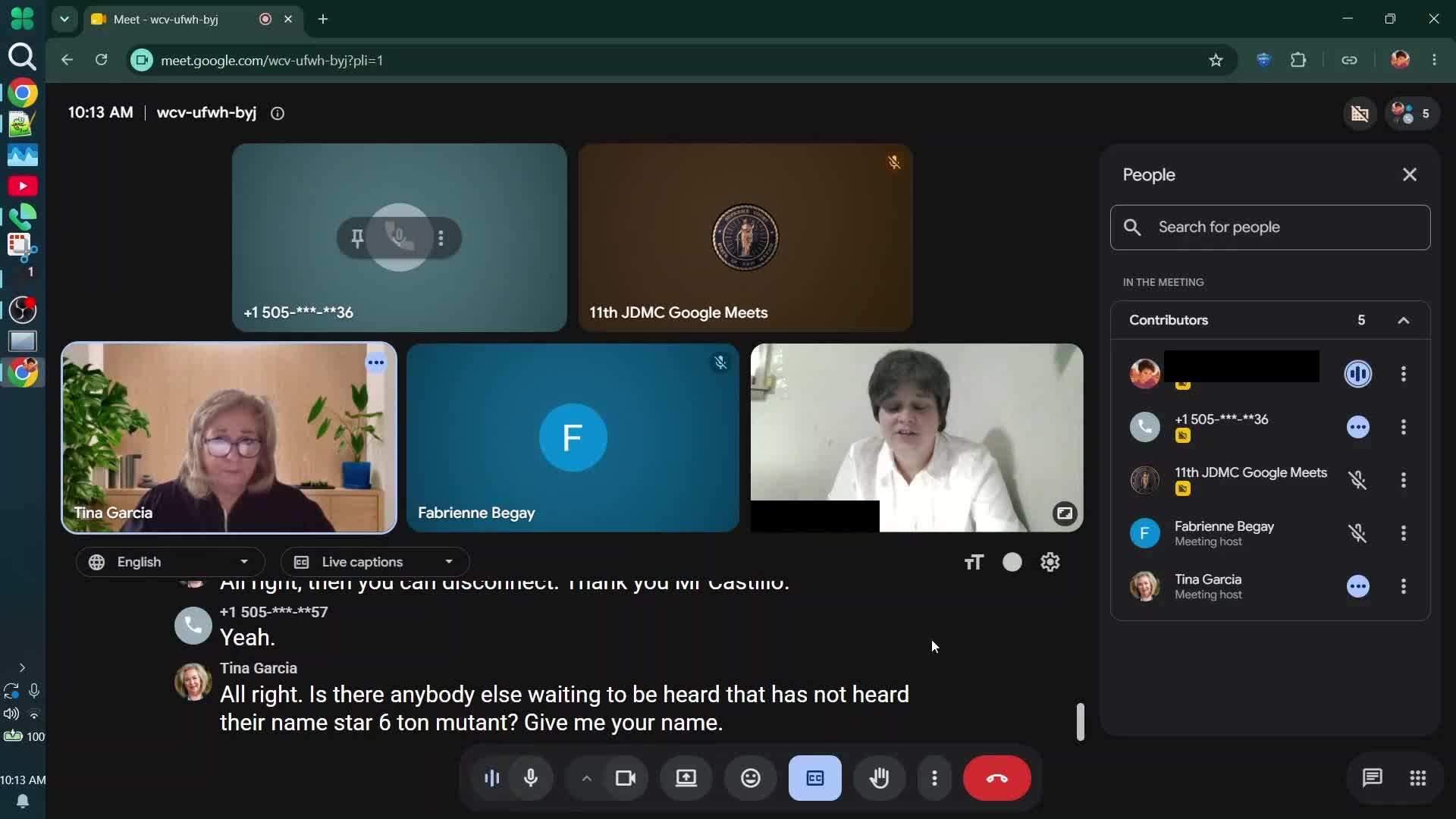The width and height of the screenshot is (1456, 819).
Task: Expand picture-in-picture on self video tile
Action: click(1065, 513)
